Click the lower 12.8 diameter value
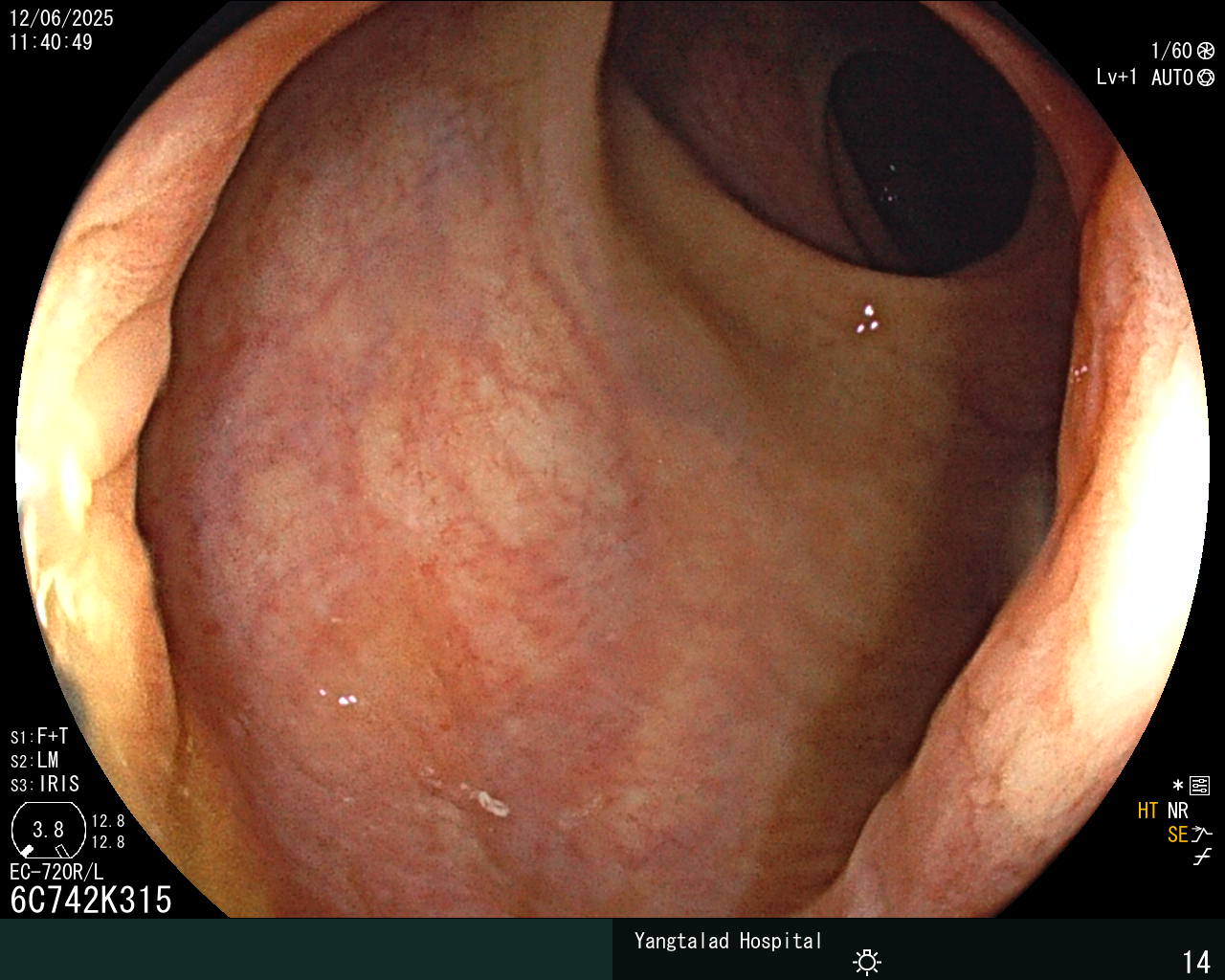 tap(108, 842)
